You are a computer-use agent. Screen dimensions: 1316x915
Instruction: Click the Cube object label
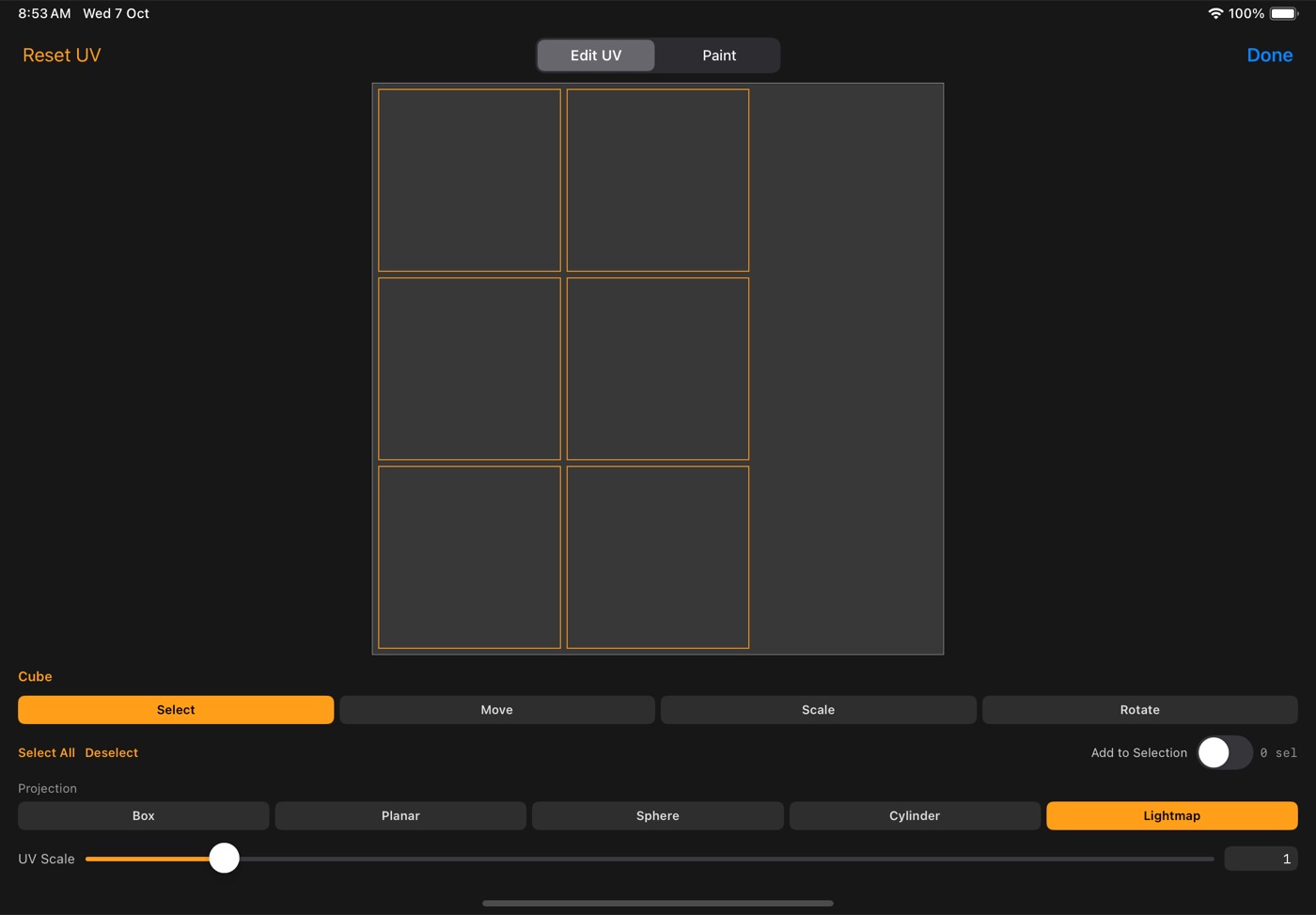click(x=35, y=676)
